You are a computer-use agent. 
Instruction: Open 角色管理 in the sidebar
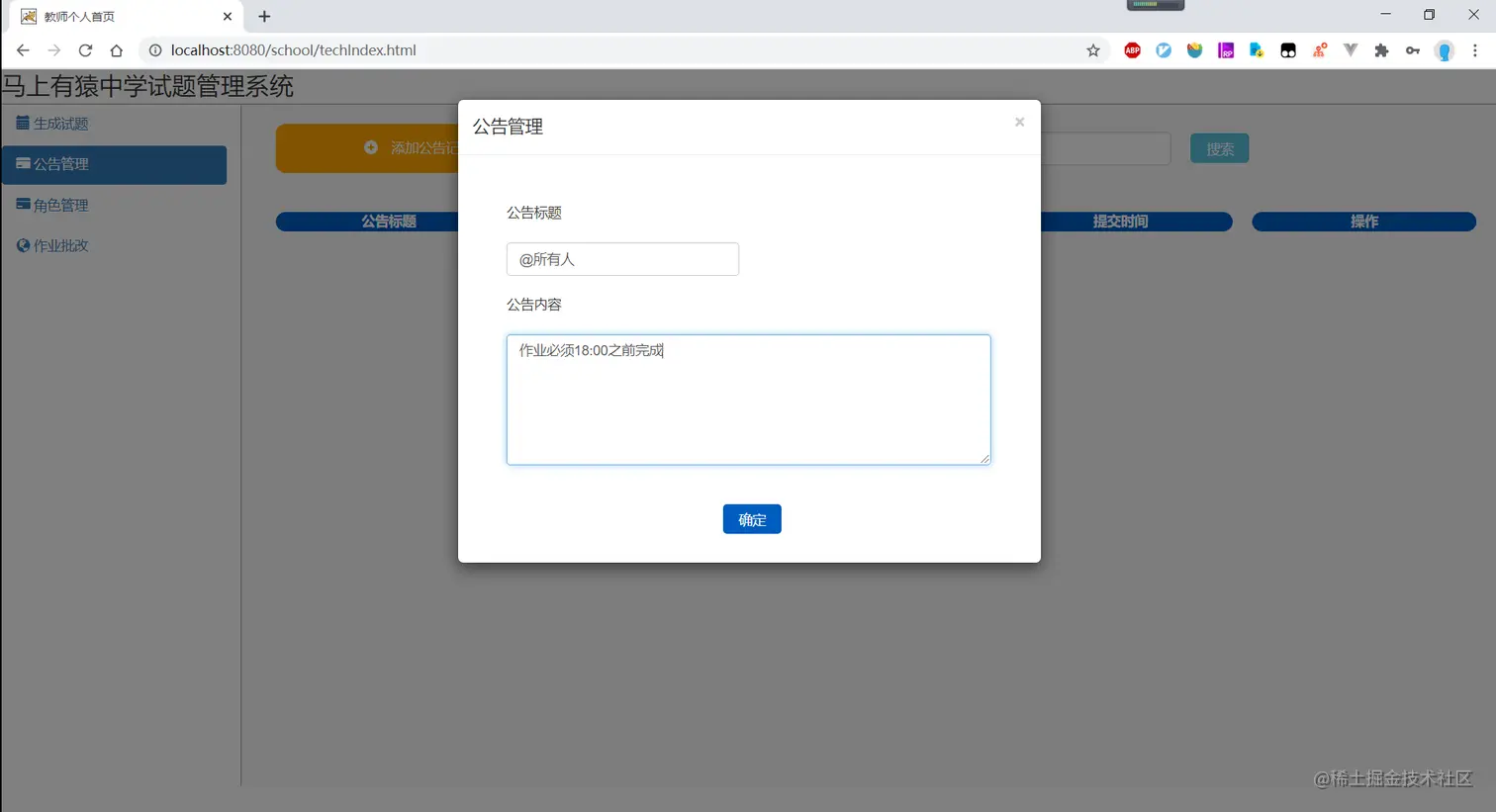pyautogui.click(x=114, y=205)
